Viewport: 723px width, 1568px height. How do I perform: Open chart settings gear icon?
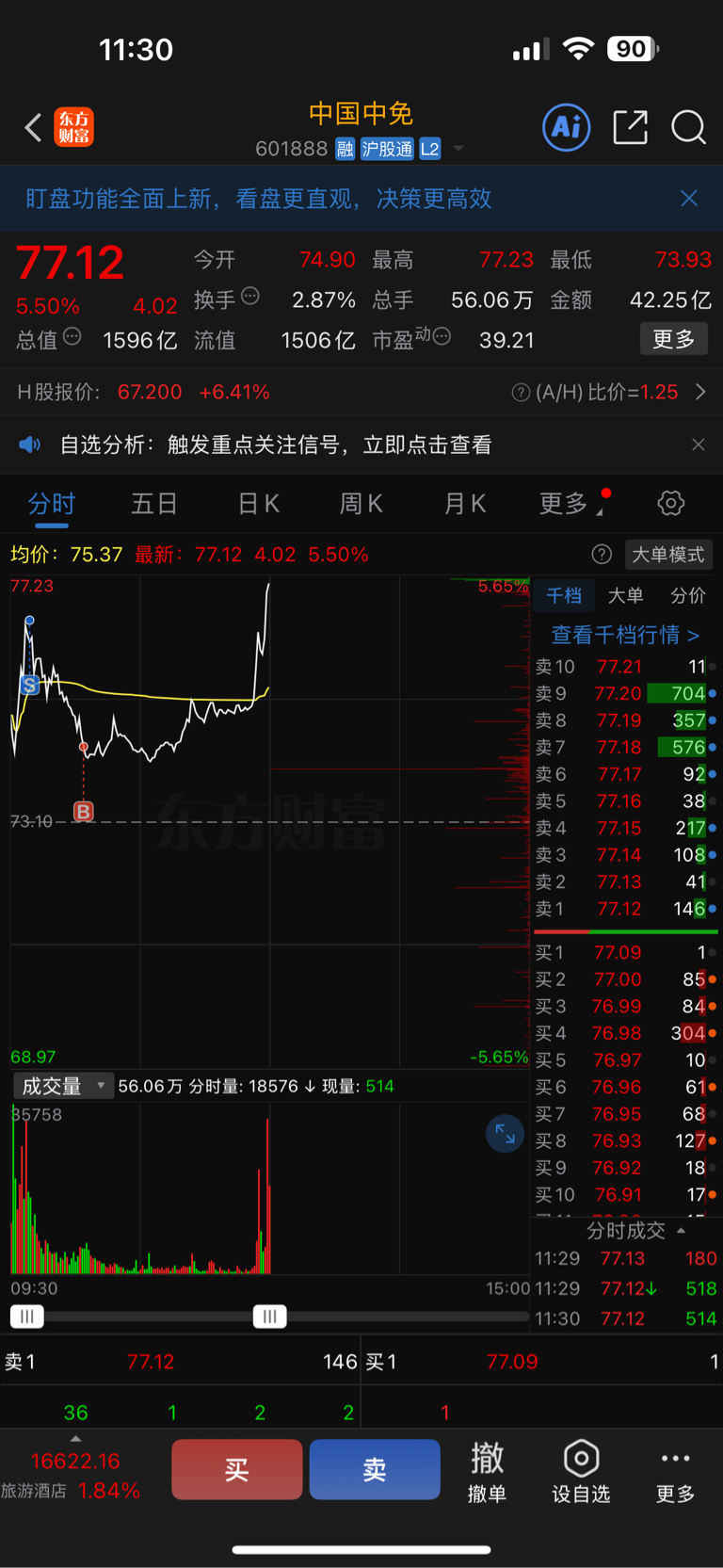pyautogui.click(x=670, y=503)
